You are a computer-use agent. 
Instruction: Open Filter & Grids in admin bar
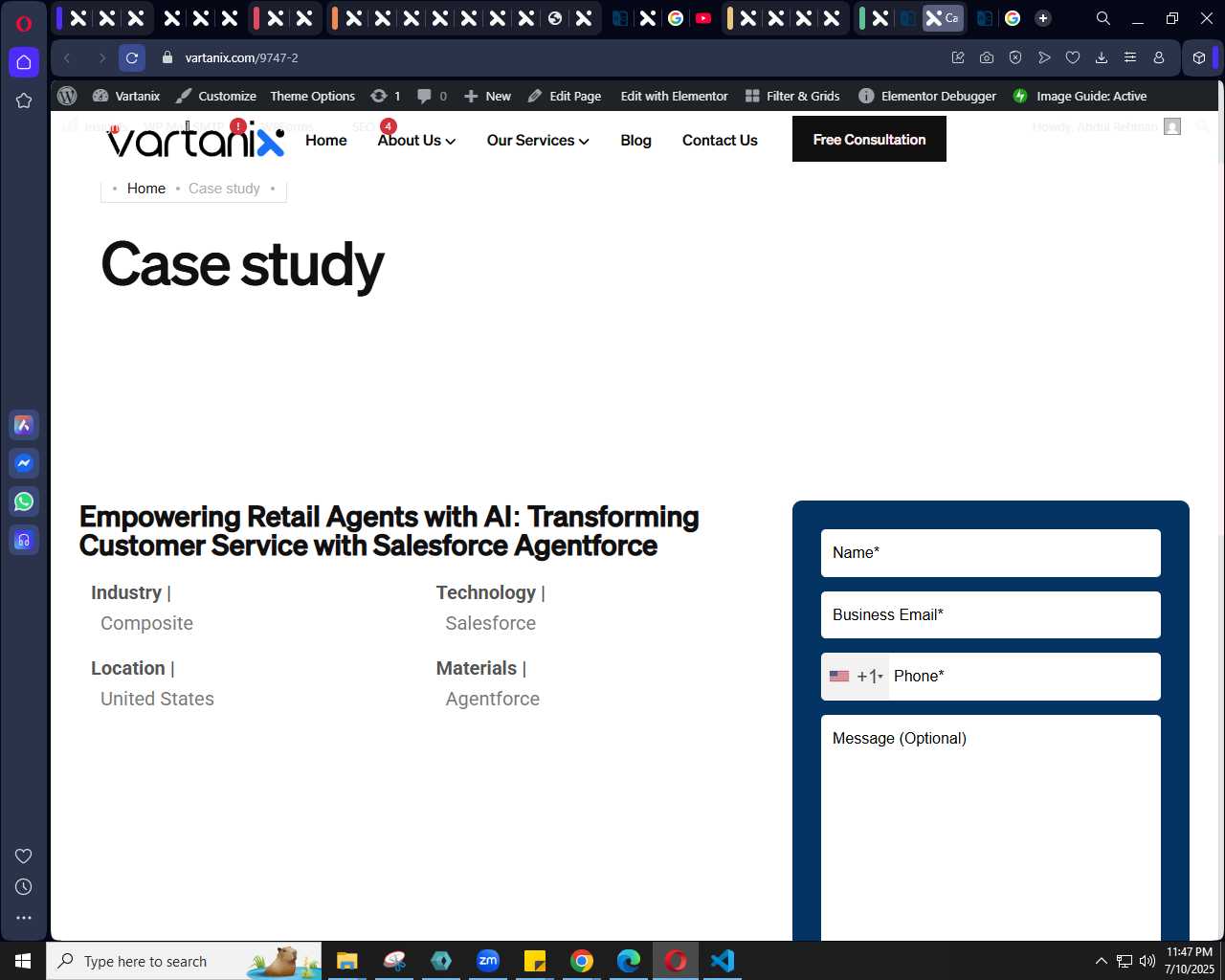[792, 96]
